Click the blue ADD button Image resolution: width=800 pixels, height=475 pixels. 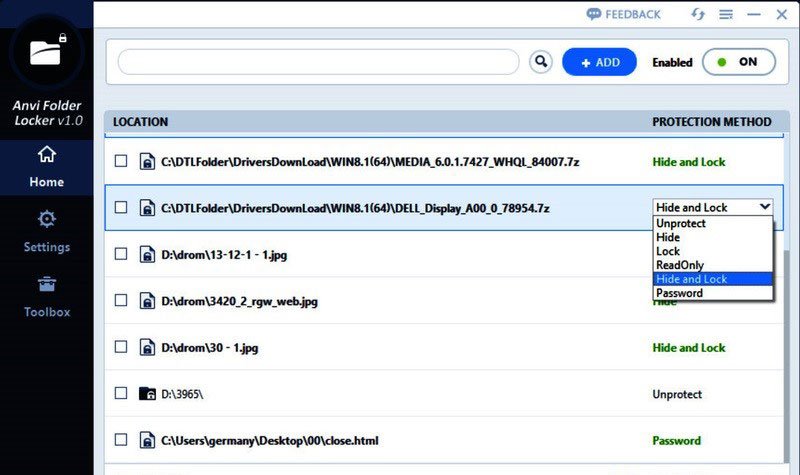(x=599, y=62)
